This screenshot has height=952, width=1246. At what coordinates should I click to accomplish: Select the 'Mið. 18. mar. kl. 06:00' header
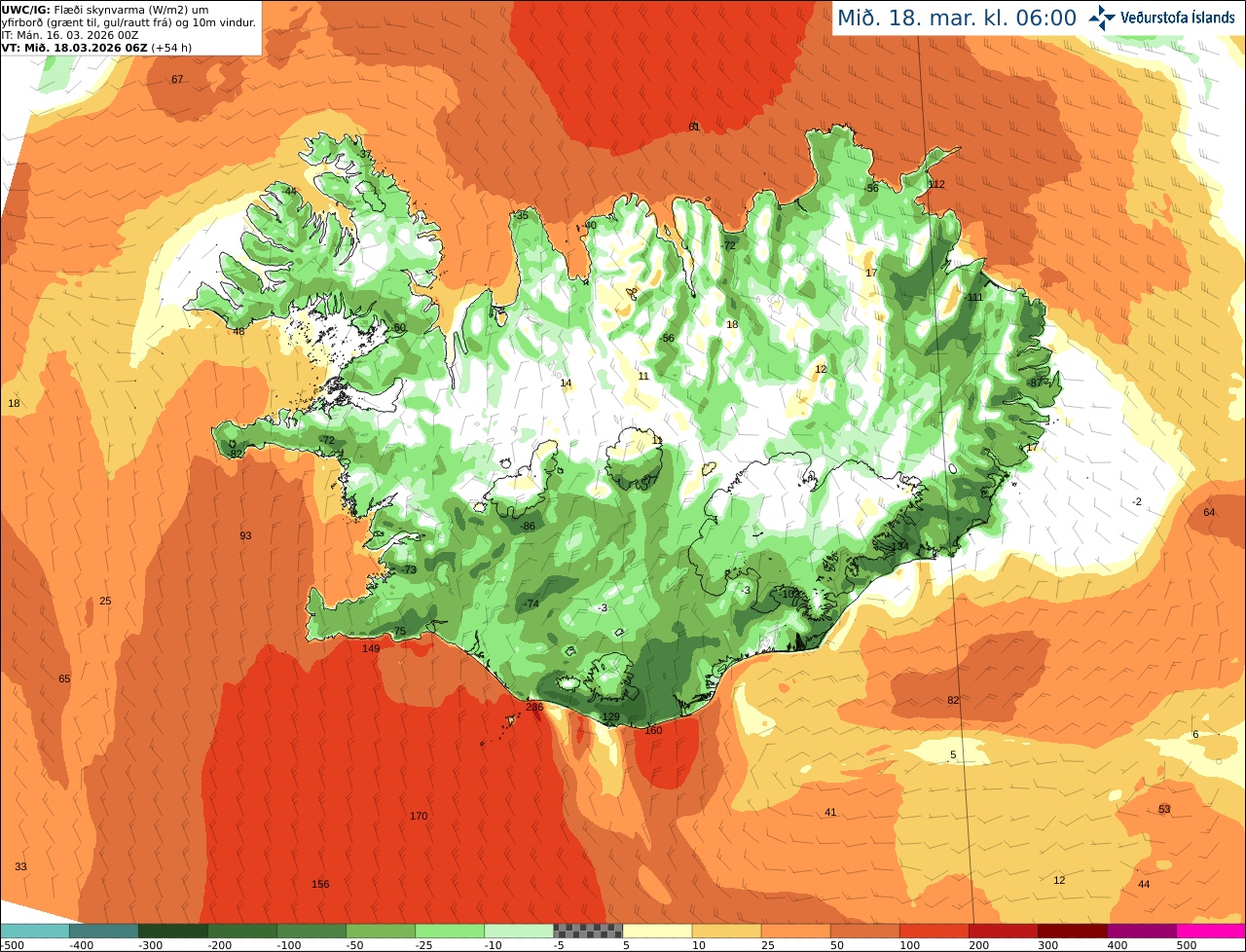pos(957,18)
